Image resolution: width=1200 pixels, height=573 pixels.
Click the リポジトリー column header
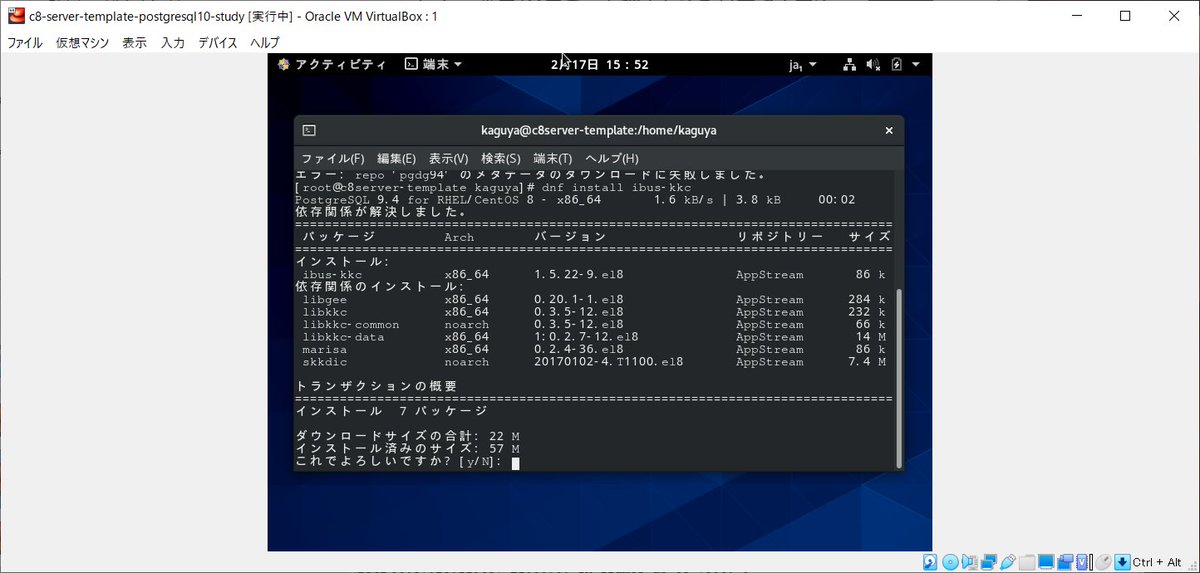780,237
